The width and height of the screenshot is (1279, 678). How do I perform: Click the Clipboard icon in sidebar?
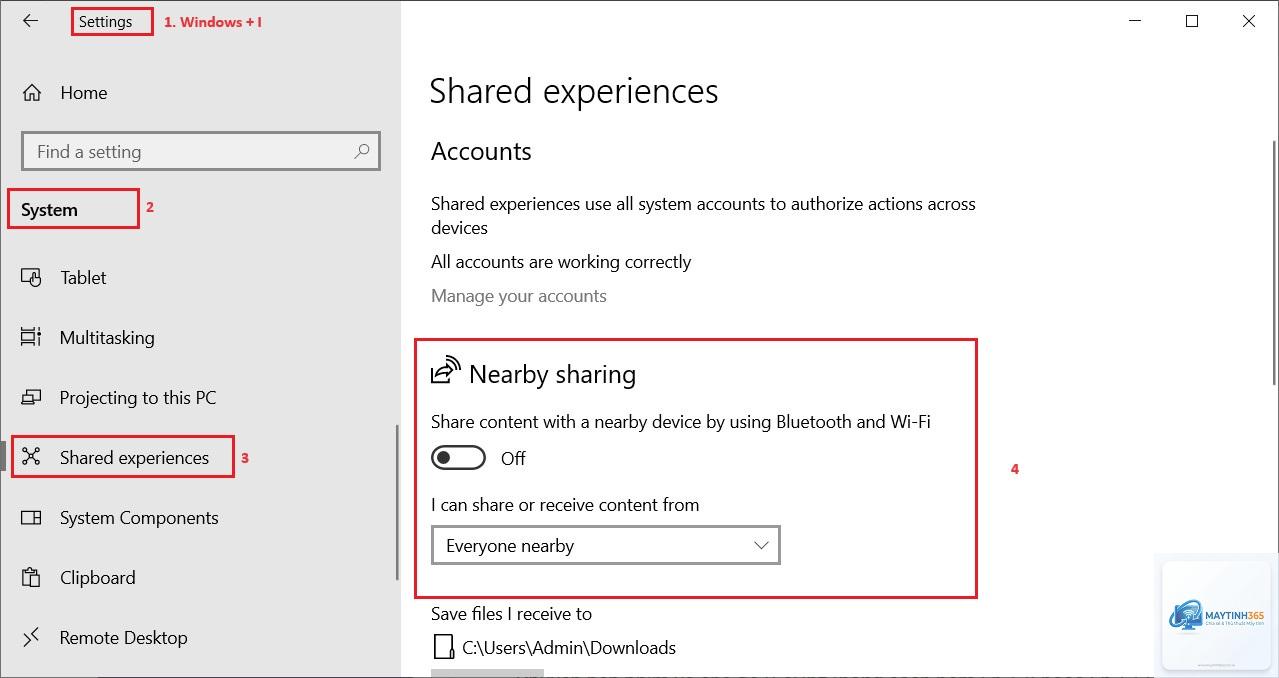(x=31, y=578)
